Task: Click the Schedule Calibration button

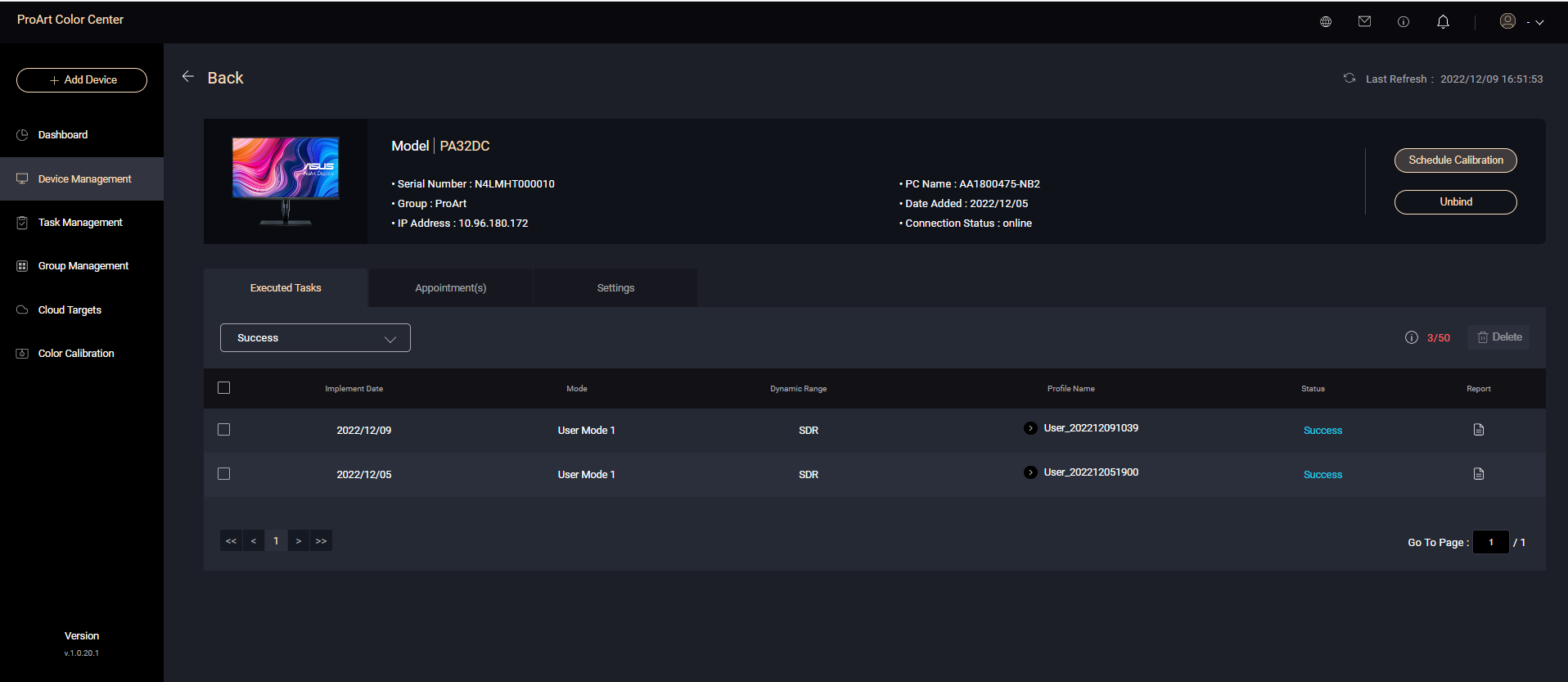Action: (1455, 160)
